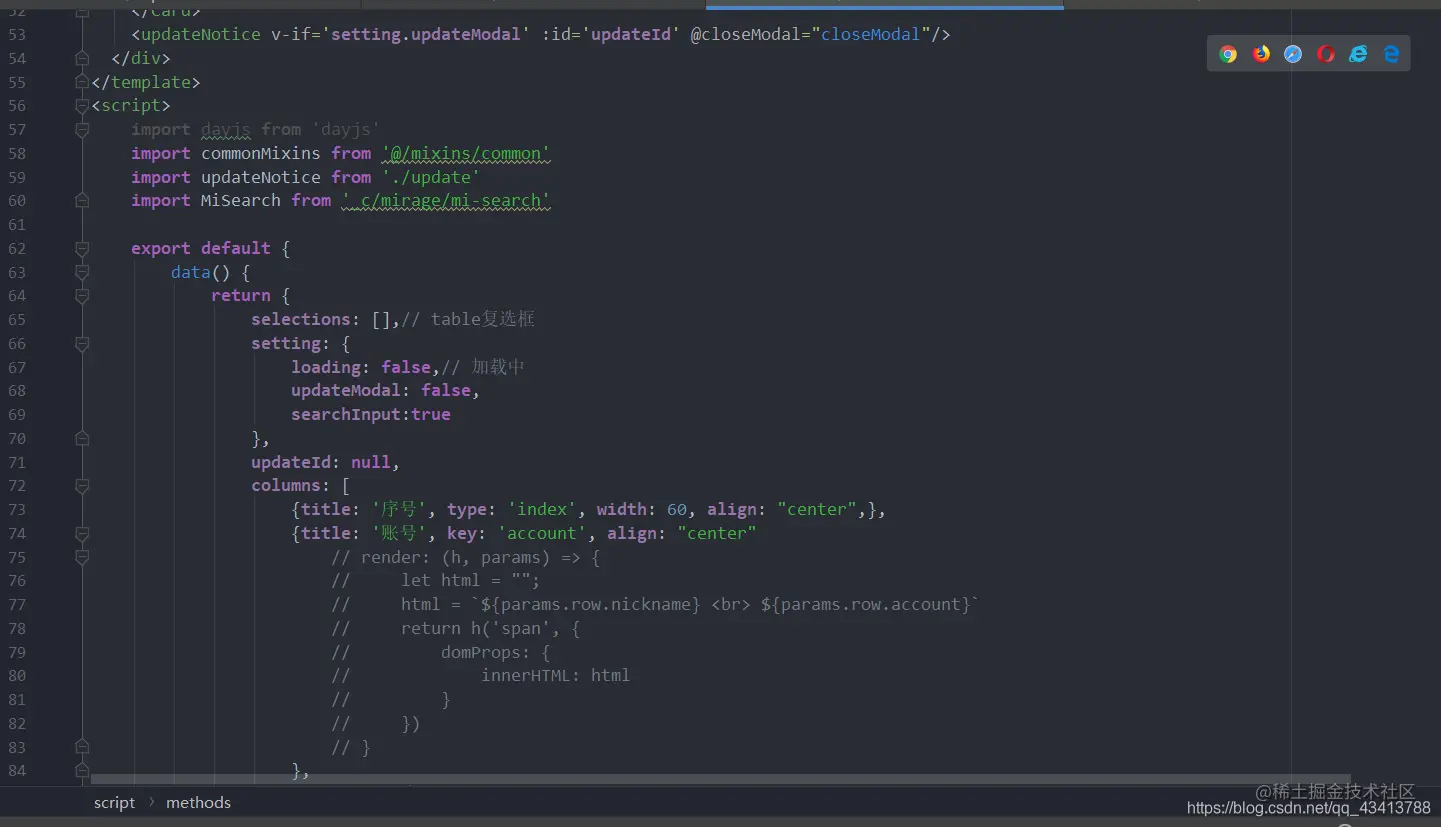Image resolution: width=1441 pixels, height=827 pixels.
Task: Click the export default keyword
Action: [x=201, y=248]
